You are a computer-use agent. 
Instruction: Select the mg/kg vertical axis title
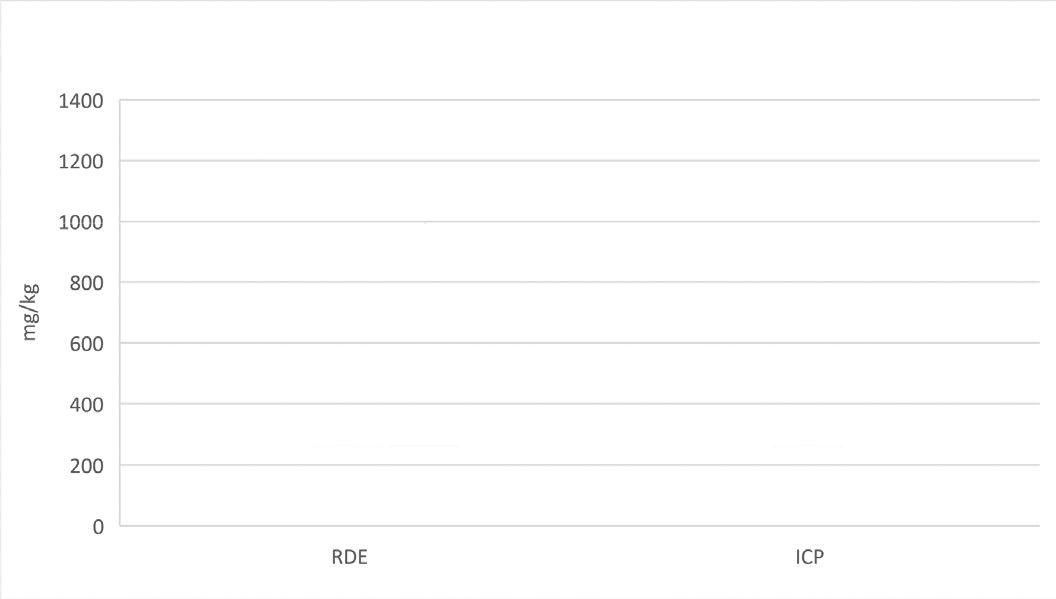coord(30,311)
